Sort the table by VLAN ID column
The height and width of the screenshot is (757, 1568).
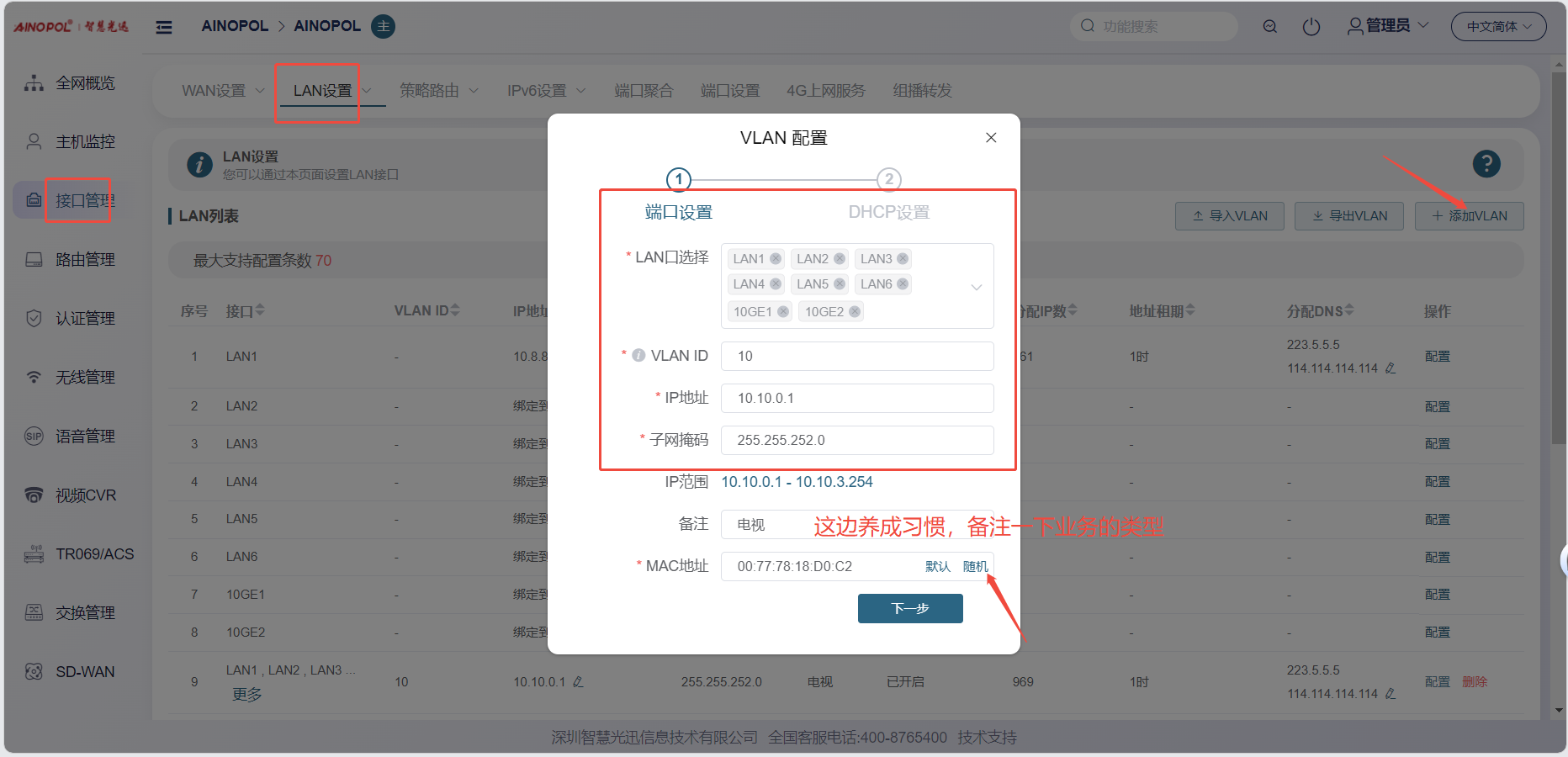click(426, 311)
